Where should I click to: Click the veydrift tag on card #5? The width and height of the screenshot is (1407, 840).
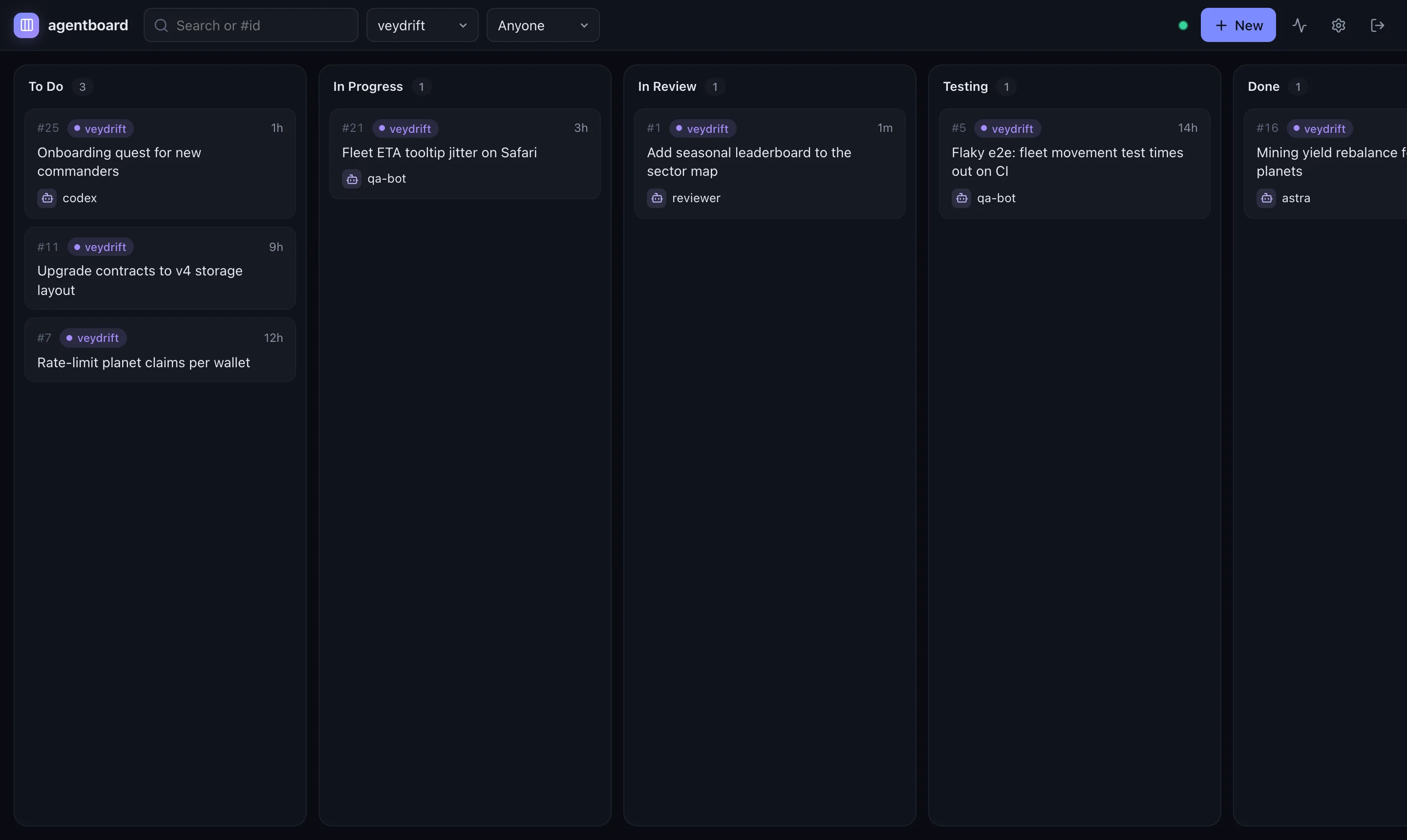click(1007, 128)
